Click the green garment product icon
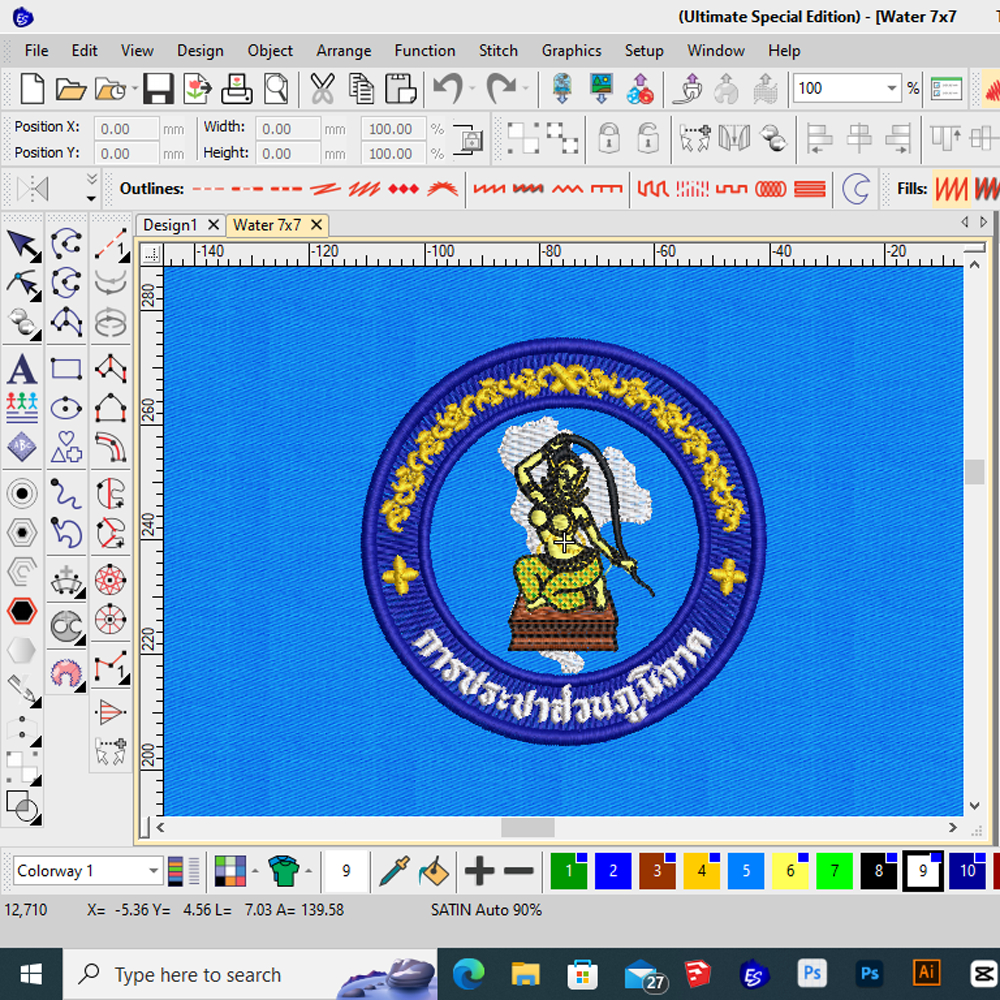Image resolution: width=1000 pixels, height=1000 pixels. click(283, 871)
